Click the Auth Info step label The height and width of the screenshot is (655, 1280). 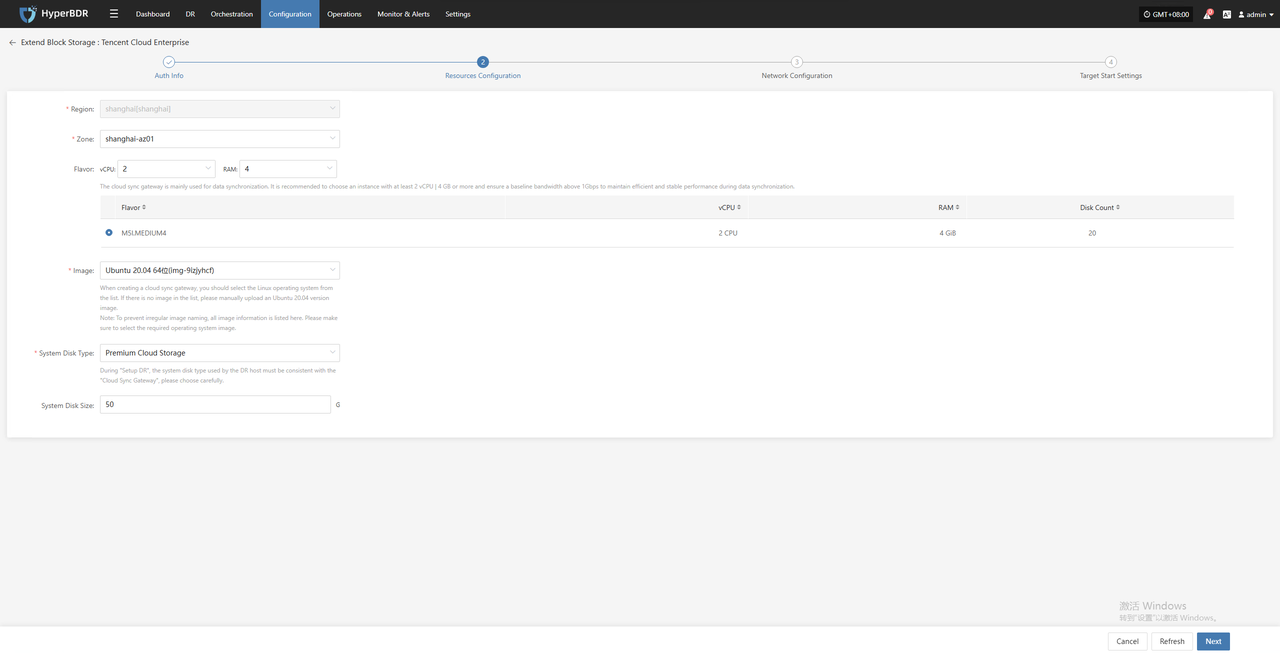pos(169,76)
